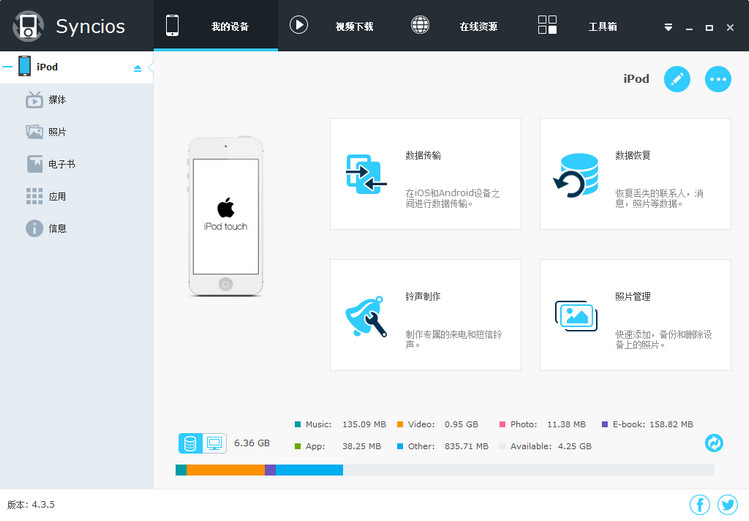Click the 信息 info icon

pos(34,228)
